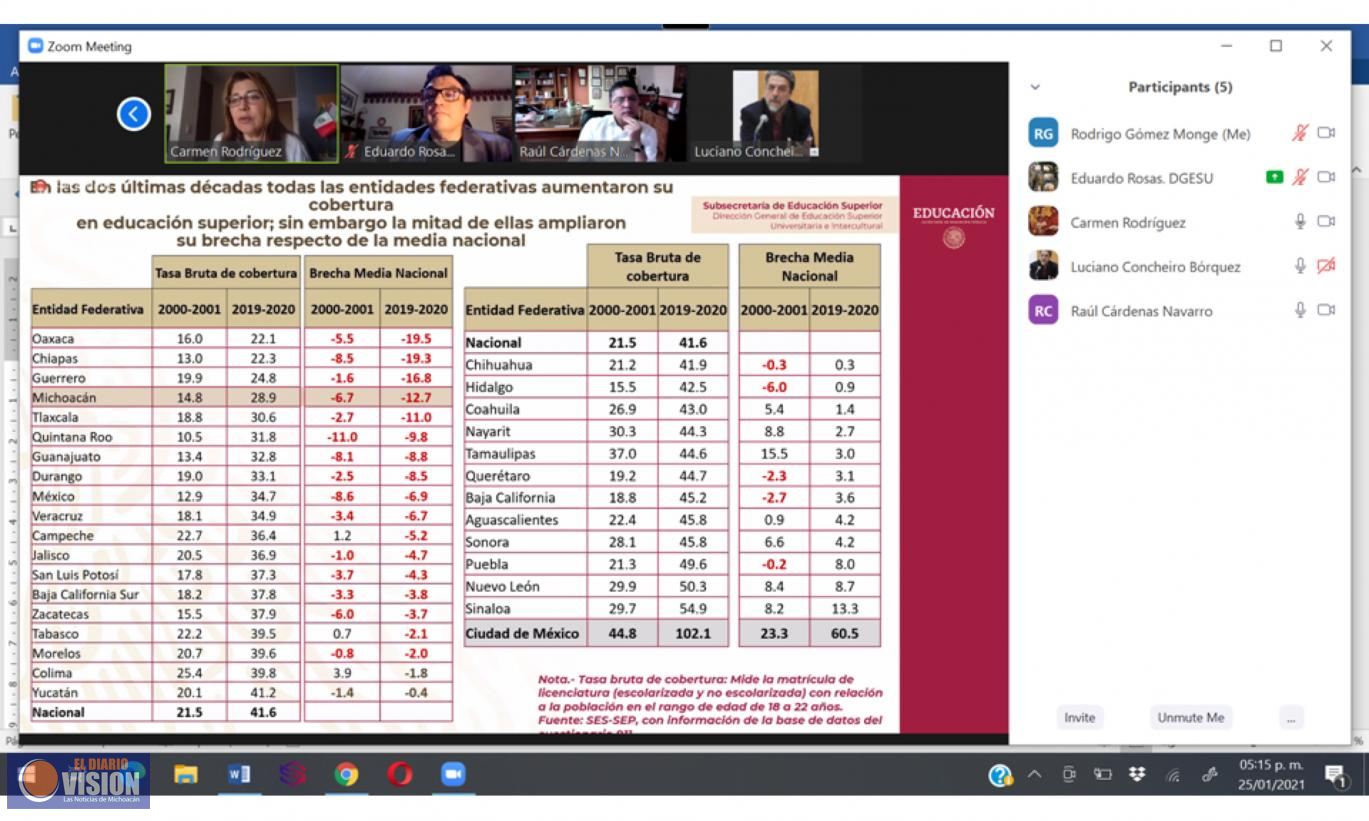Click Raúl Cárdenas Navarro's camera icon
This screenshot has width=1369, height=821.
tap(1326, 310)
